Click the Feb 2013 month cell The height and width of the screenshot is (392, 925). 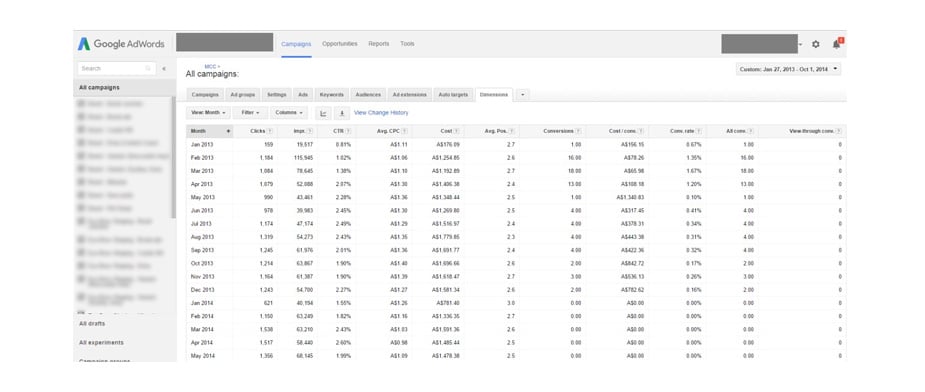tap(202, 158)
